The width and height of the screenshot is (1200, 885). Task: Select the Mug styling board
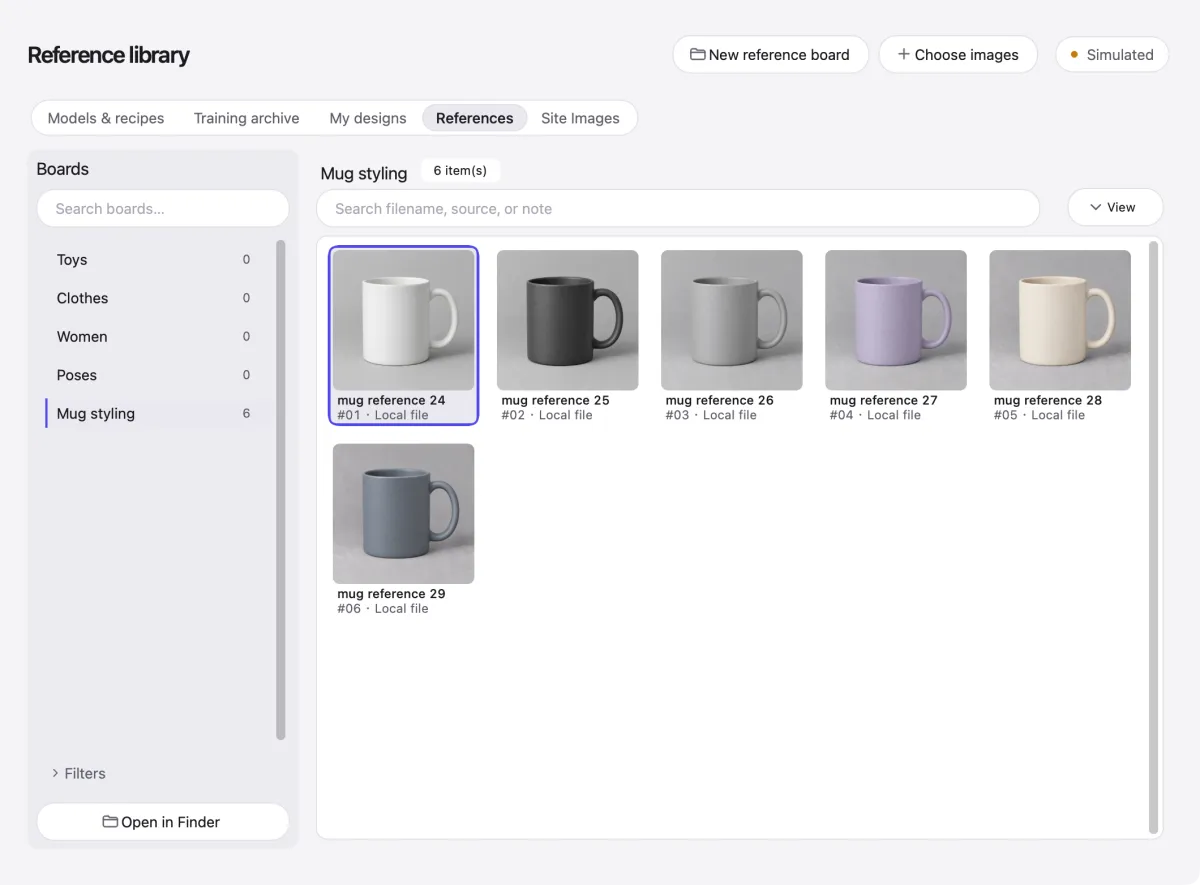[x=158, y=414]
